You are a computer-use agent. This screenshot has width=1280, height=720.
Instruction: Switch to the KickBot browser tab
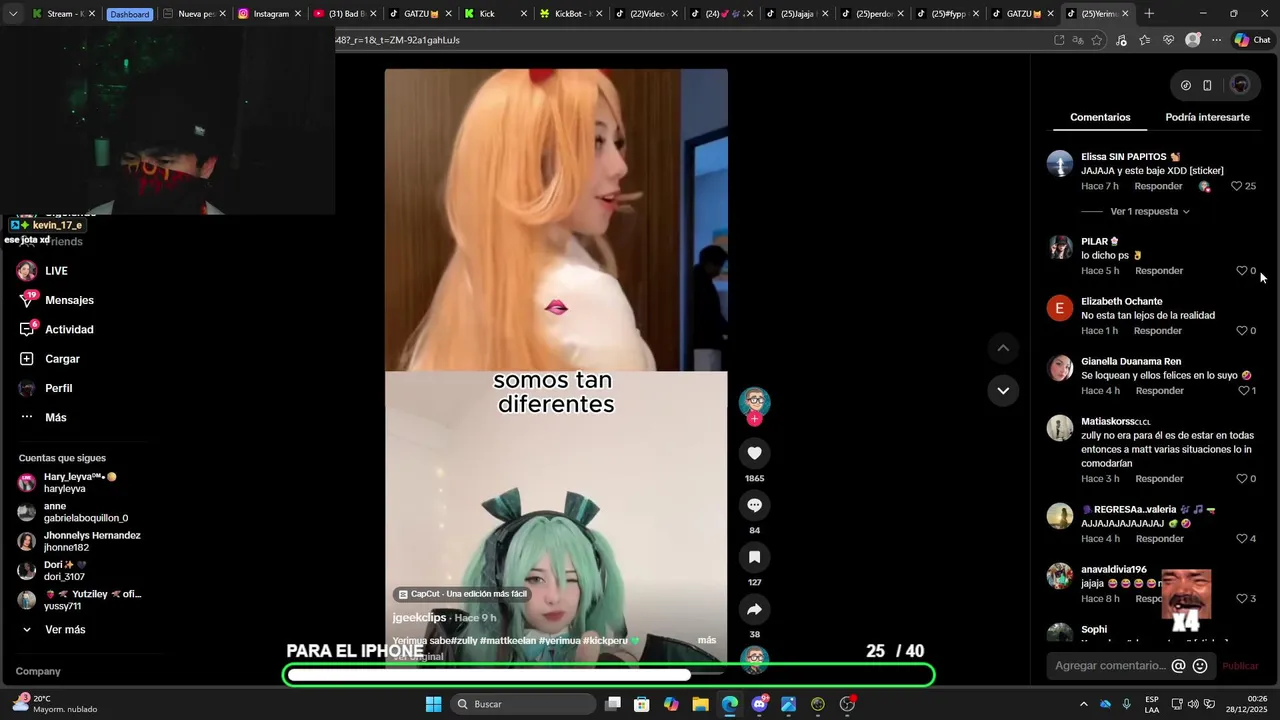coord(570,14)
